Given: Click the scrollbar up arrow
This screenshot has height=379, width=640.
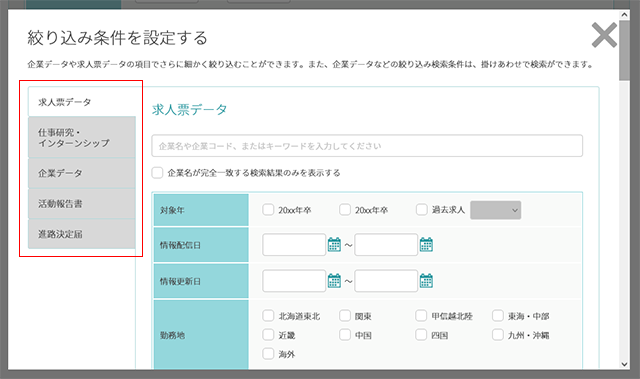Looking at the screenshot, I should tap(624, 15).
